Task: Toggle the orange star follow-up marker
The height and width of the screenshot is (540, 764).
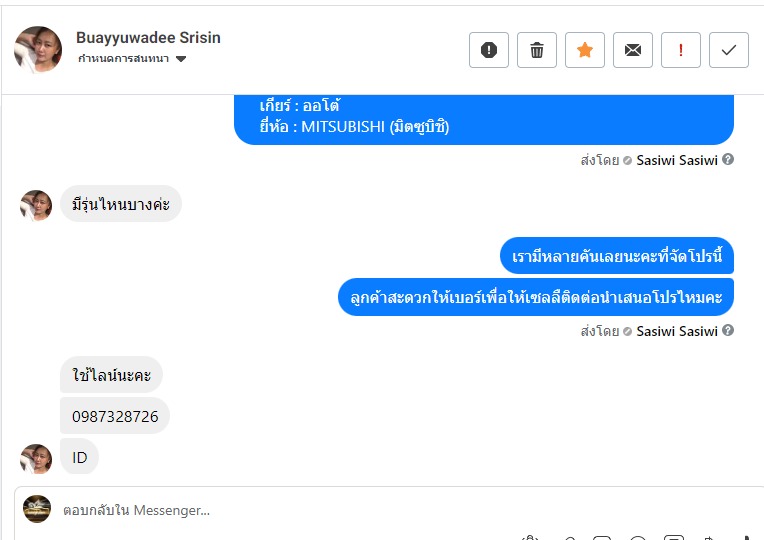Action: pyautogui.click(x=585, y=50)
